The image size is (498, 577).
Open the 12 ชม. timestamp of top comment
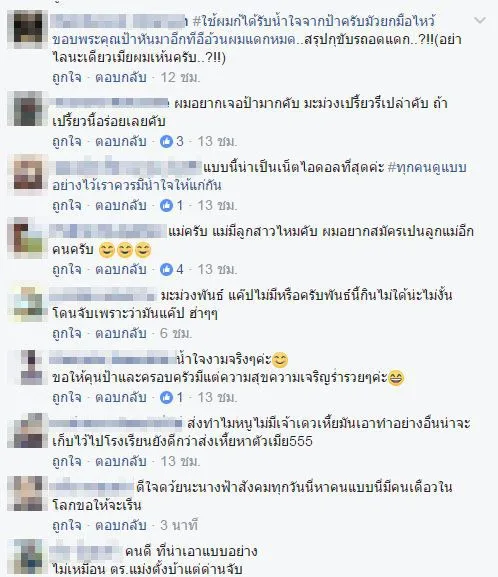click(x=180, y=77)
